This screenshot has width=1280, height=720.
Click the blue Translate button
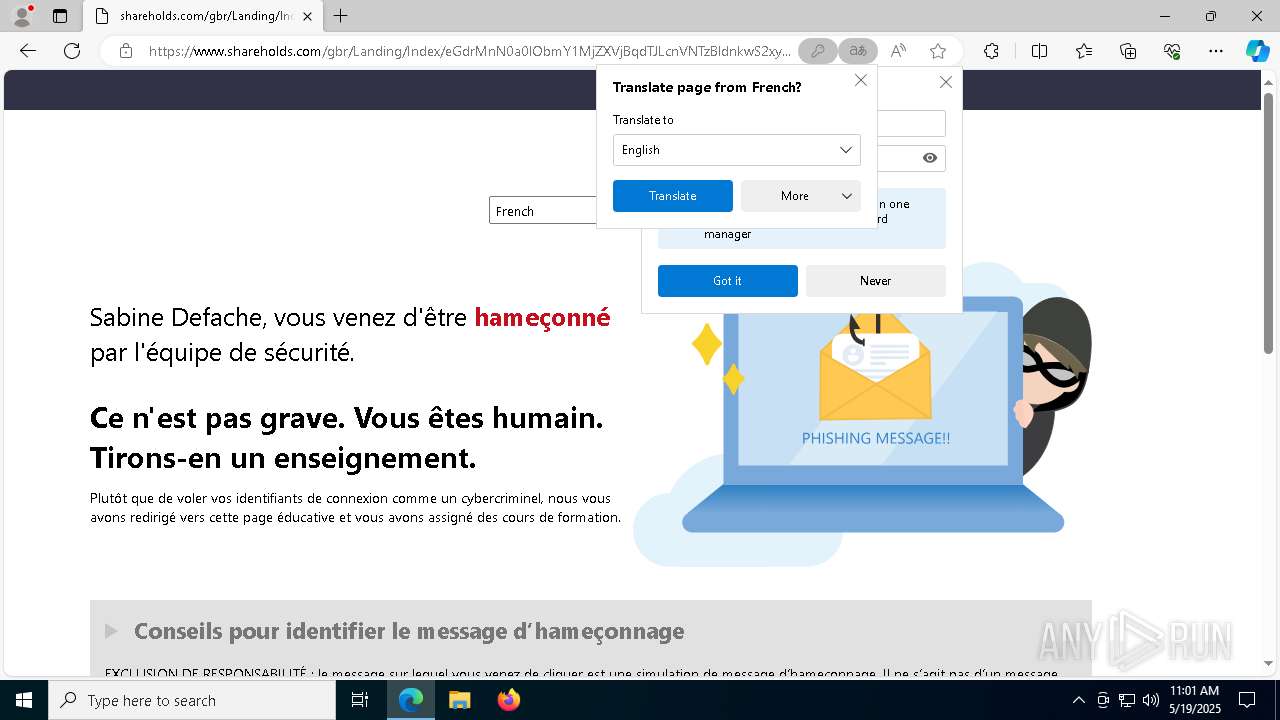[x=672, y=196]
